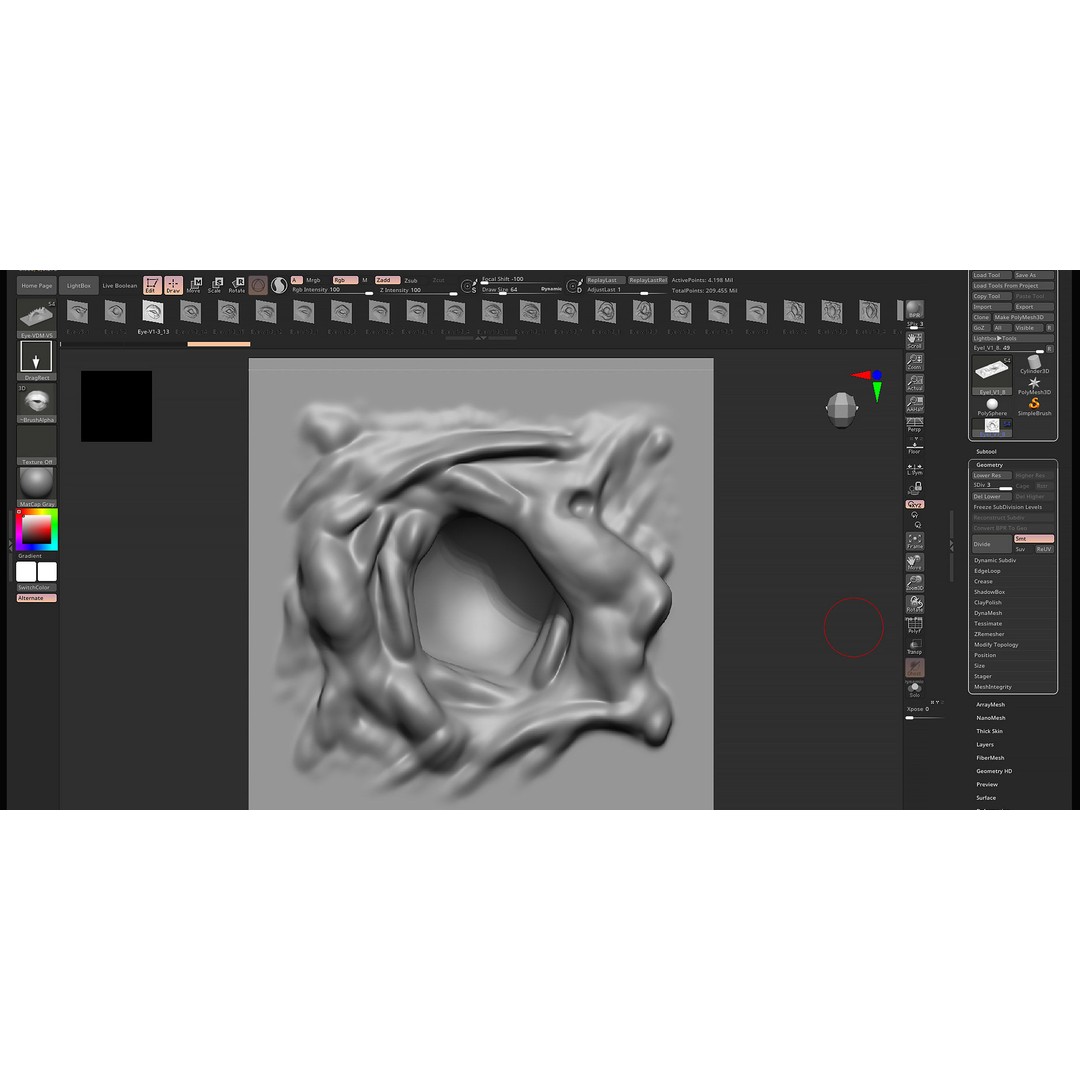Select the Eye-V1-3_13 brush thumbnail
1080x1080 pixels.
tap(152, 316)
